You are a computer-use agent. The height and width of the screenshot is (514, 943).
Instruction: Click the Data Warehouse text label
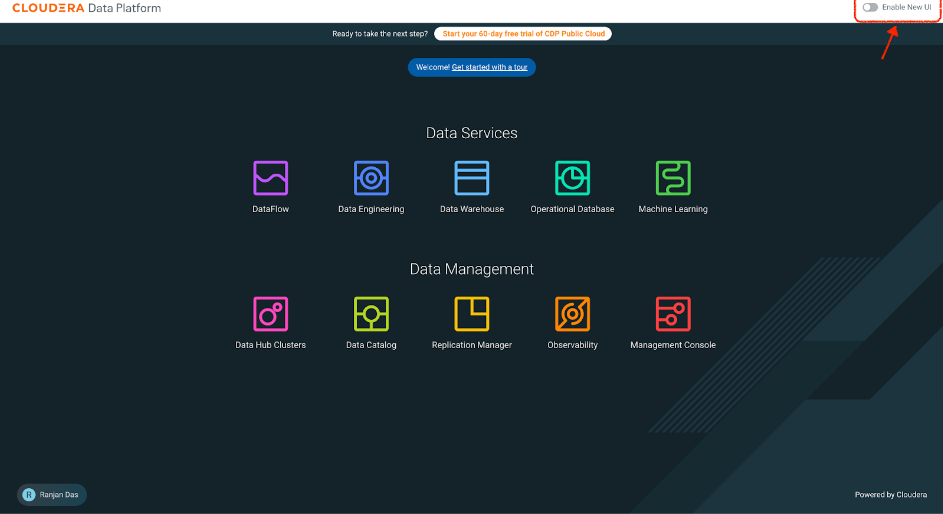pyautogui.click(x=472, y=210)
